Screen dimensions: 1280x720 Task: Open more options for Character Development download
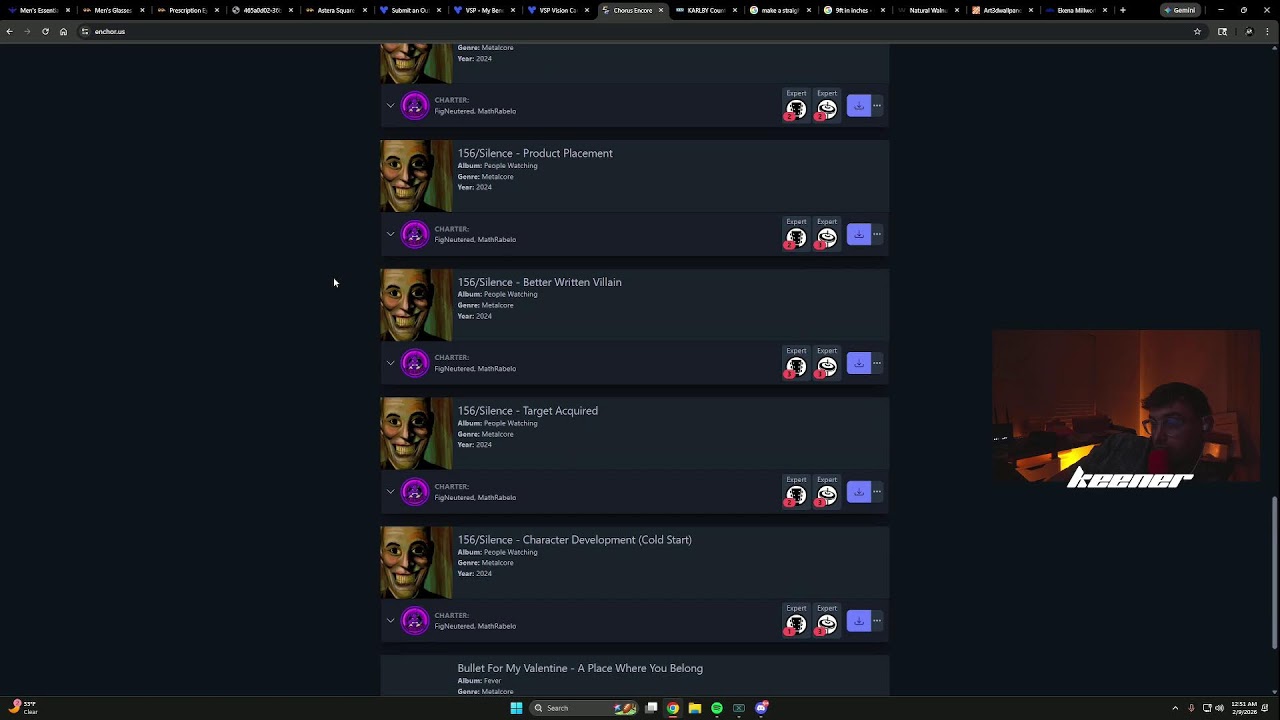[877, 621]
